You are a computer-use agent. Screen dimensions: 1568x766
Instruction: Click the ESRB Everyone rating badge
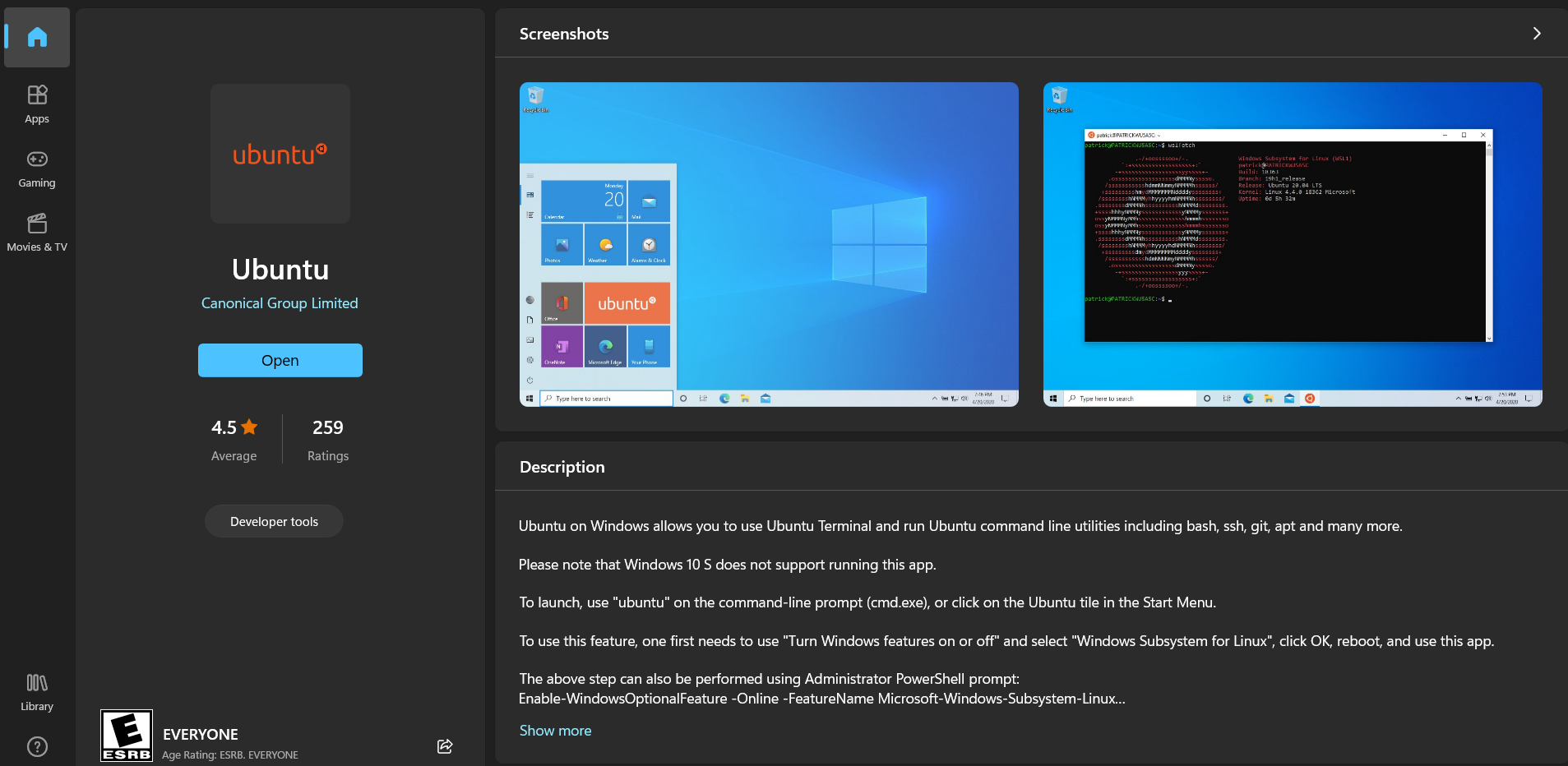(127, 736)
